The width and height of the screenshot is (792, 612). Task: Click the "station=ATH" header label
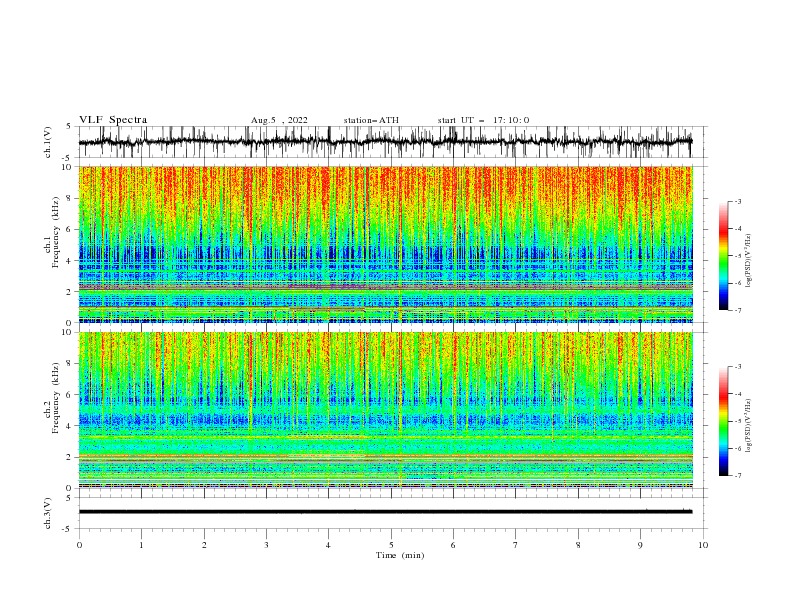371,120
